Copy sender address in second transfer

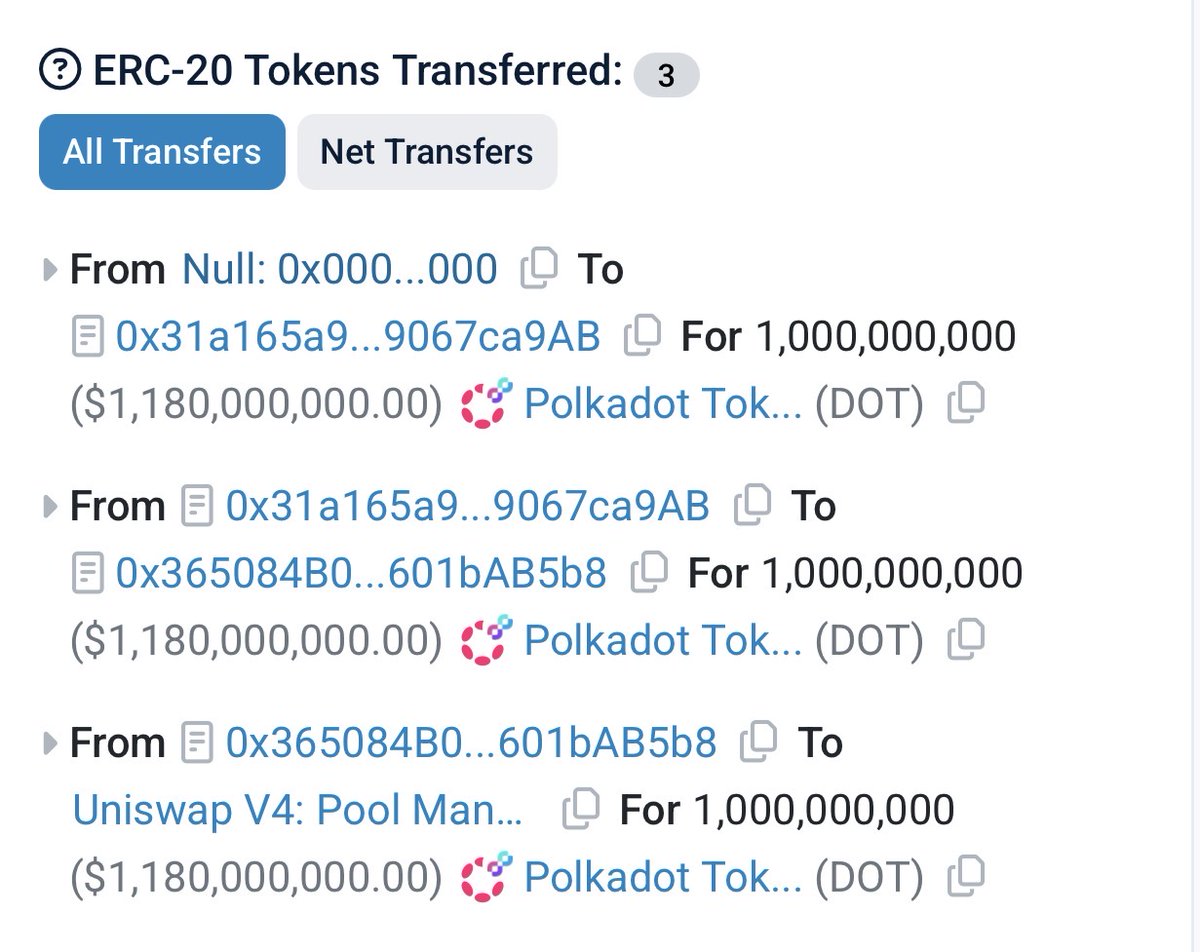(751, 505)
